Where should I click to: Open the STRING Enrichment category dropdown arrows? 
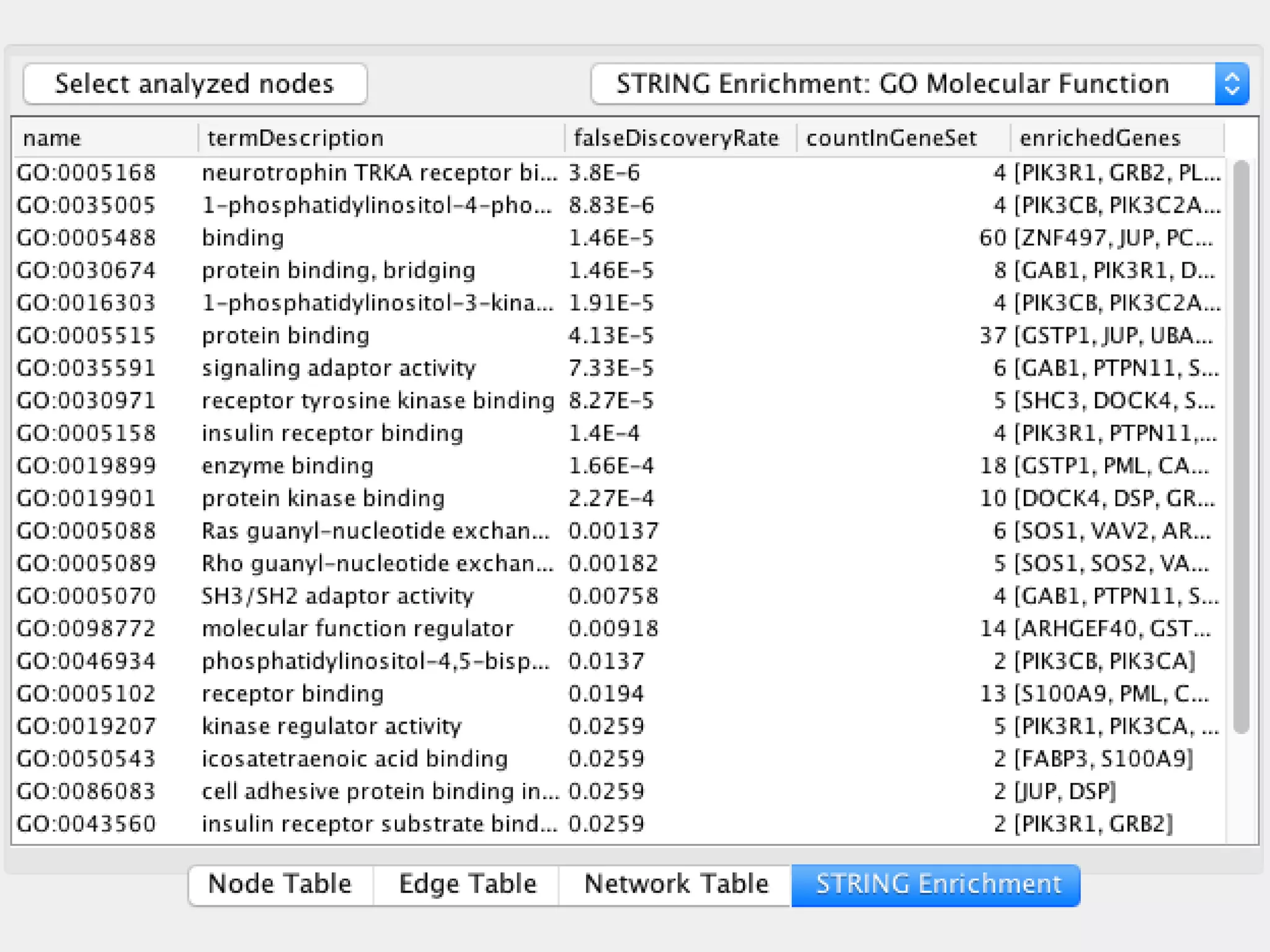point(1231,84)
